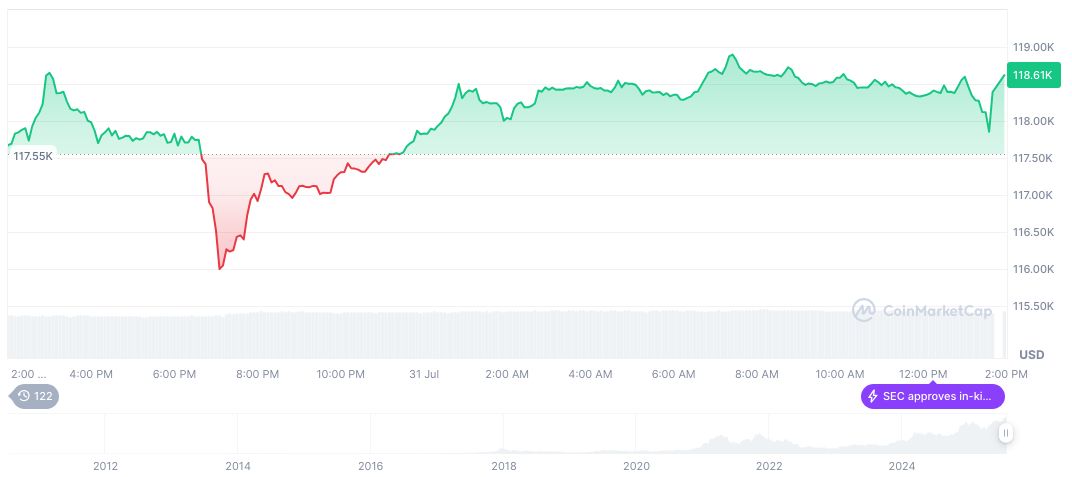Image resolution: width=1072 pixels, height=477 pixels.
Task: Select 2016 on the navigator timeline
Action: (x=371, y=466)
